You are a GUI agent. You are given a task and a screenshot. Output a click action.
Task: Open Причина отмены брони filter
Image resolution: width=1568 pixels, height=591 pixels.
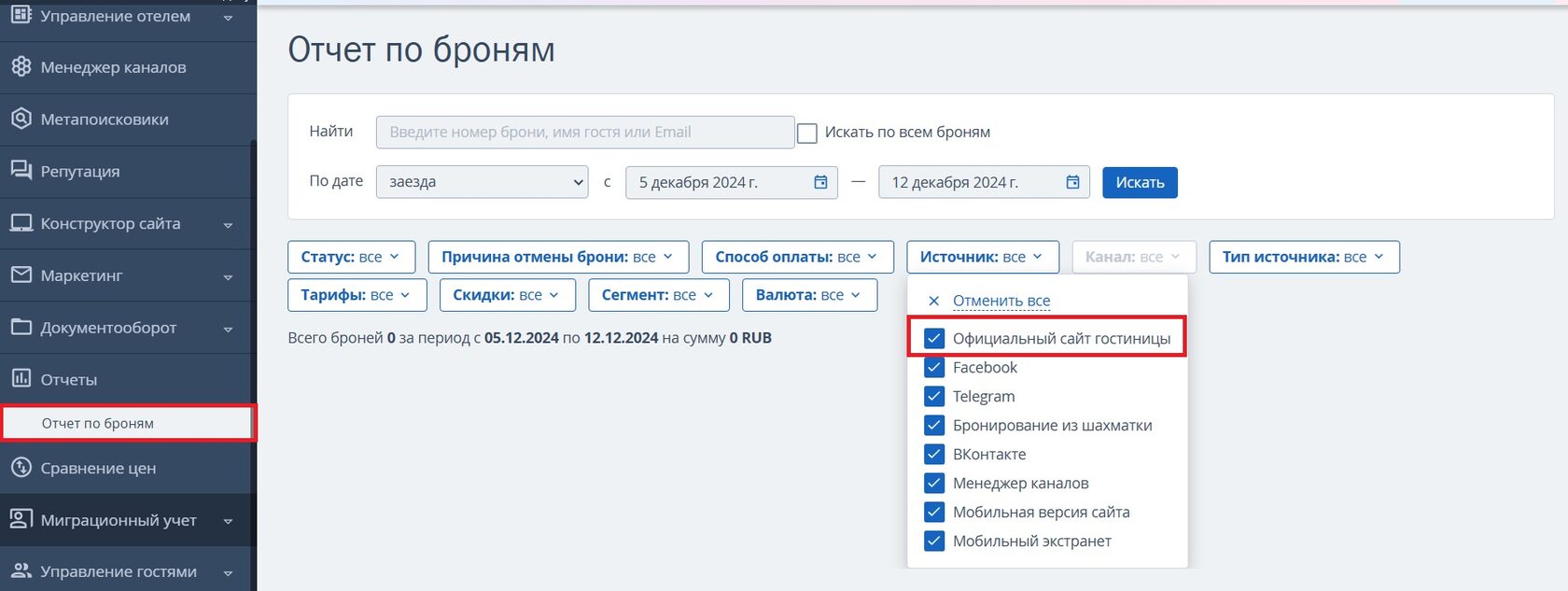[x=558, y=257]
